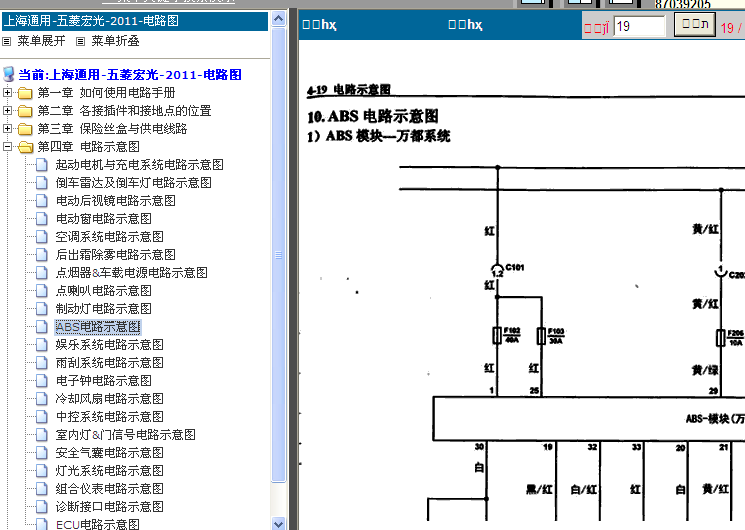
Task: Open 冷却风扇电路示意图 entry
Action: pos(109,399)
